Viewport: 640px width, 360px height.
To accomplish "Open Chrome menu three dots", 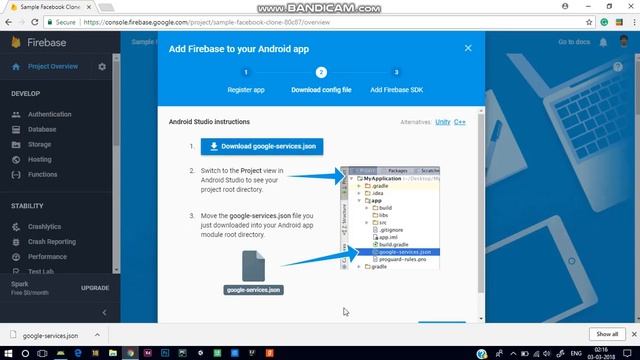I will click(x=634, y=22).
